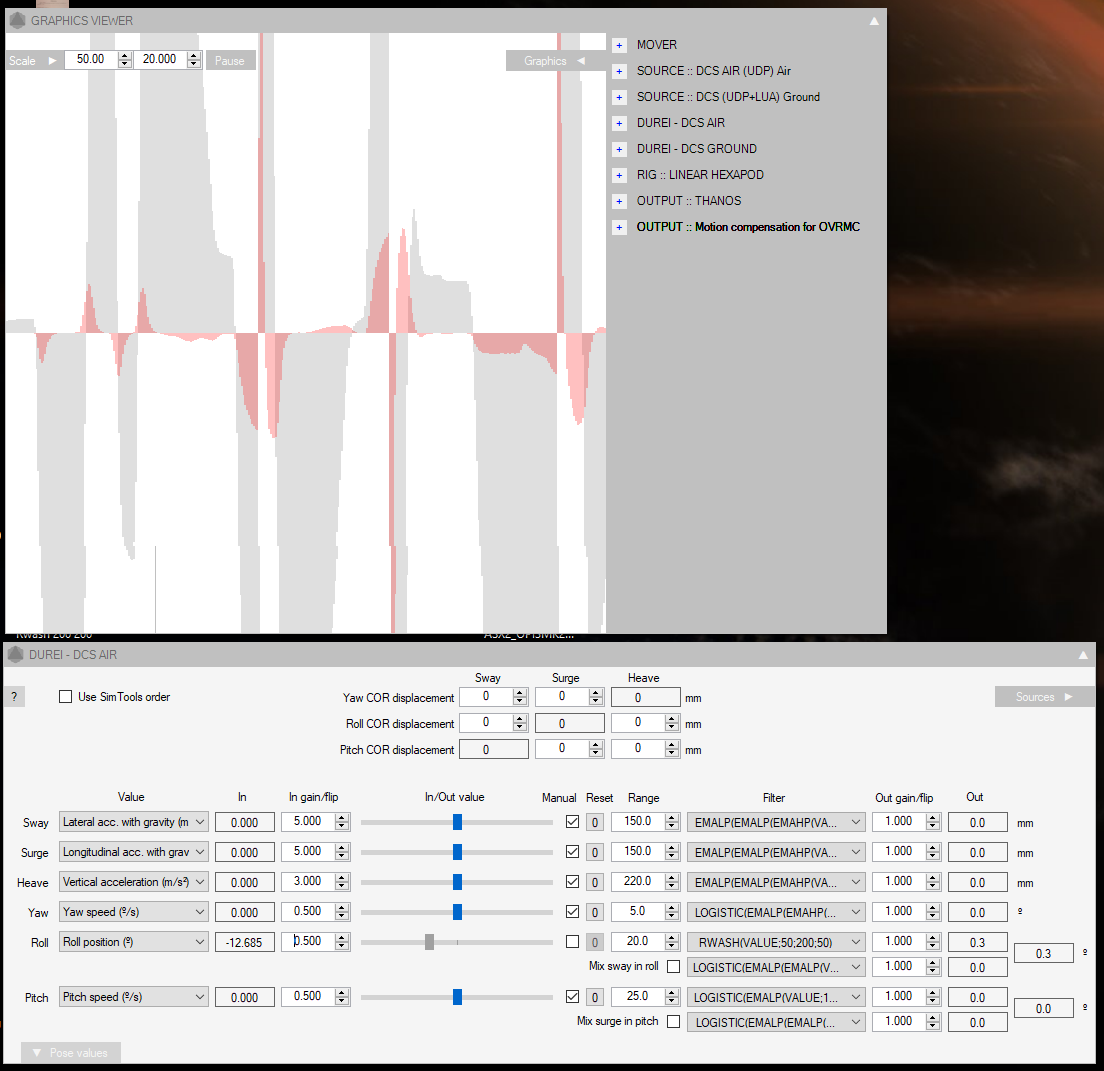Screen dimensions: 1104x1071
Task: Open the Graphics side panel tab
Action: [555, 61]
